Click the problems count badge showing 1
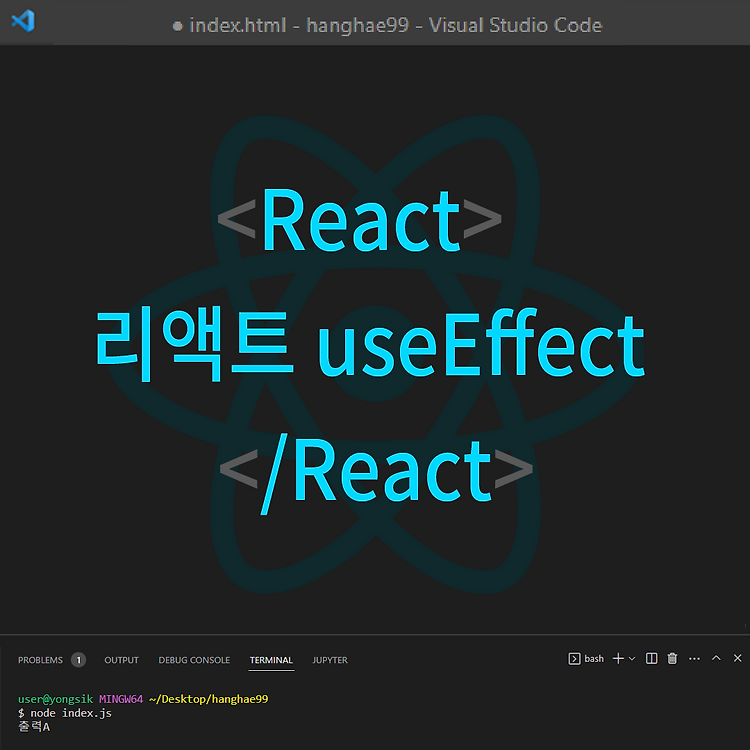The height and width of the screenshot is (750, 750). click(78, 660)
